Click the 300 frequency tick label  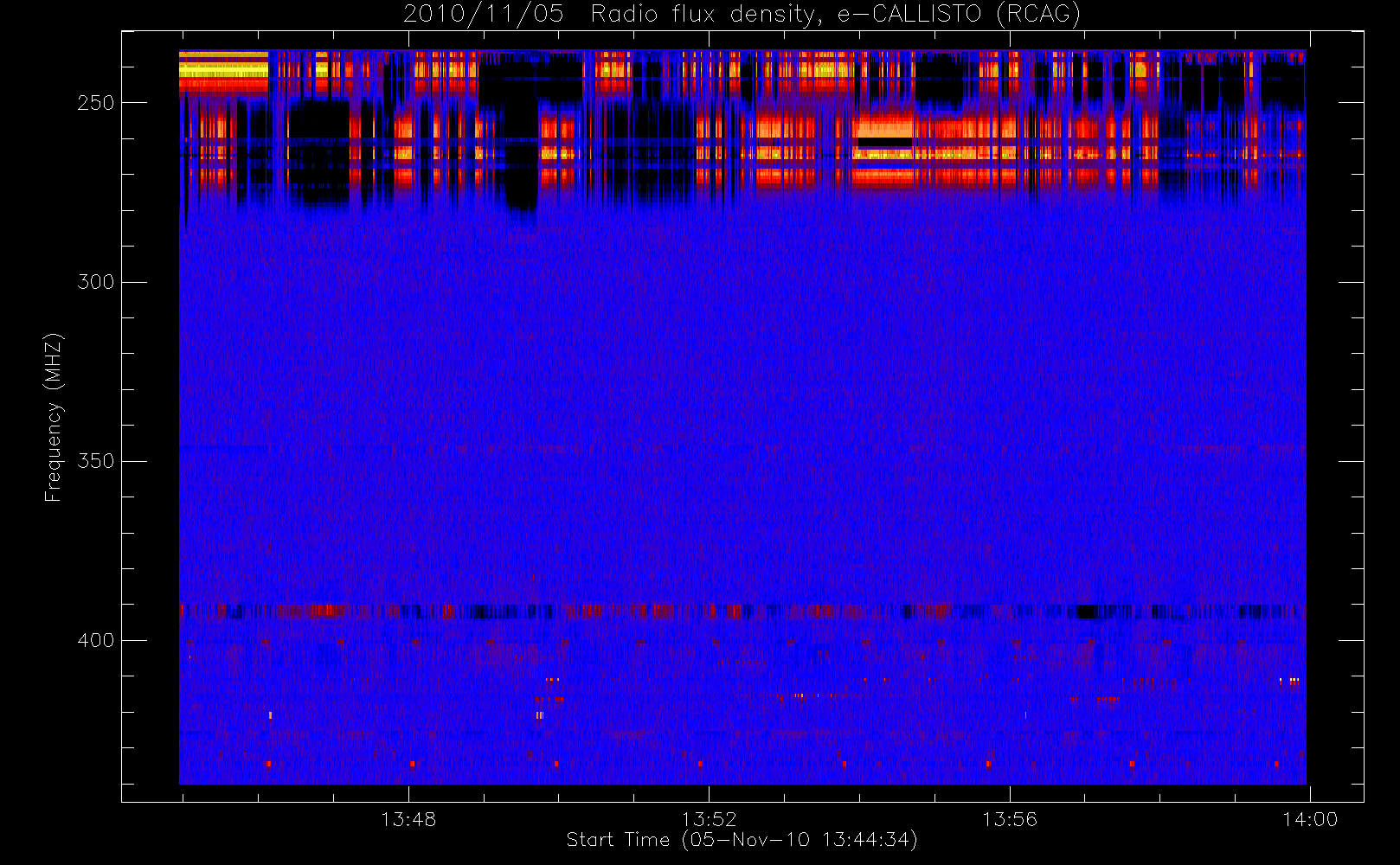(95, 282)
